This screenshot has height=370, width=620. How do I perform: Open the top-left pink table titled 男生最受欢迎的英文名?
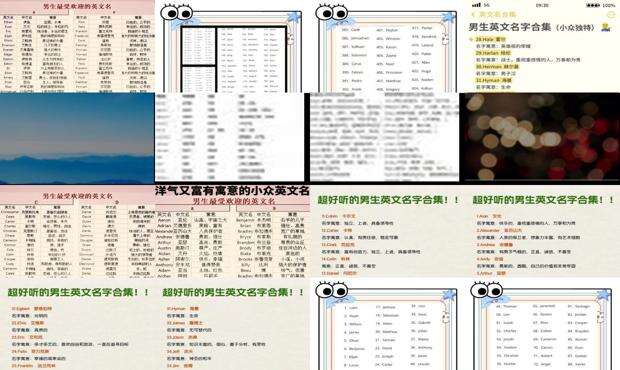(77, 46)
